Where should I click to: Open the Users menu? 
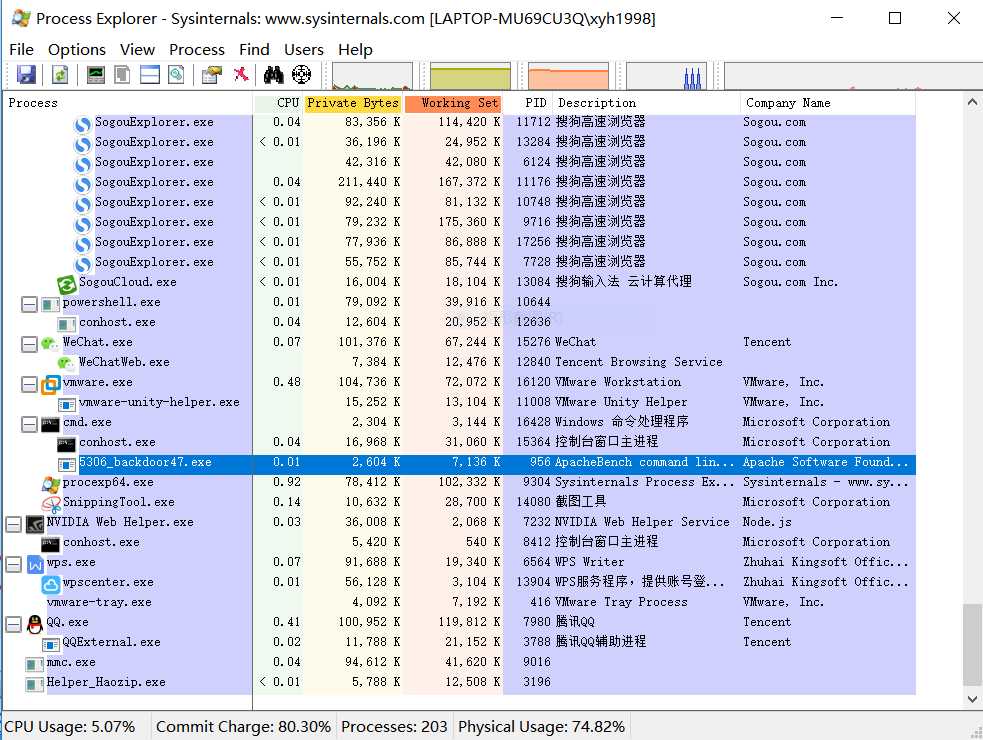coord(303,50)
